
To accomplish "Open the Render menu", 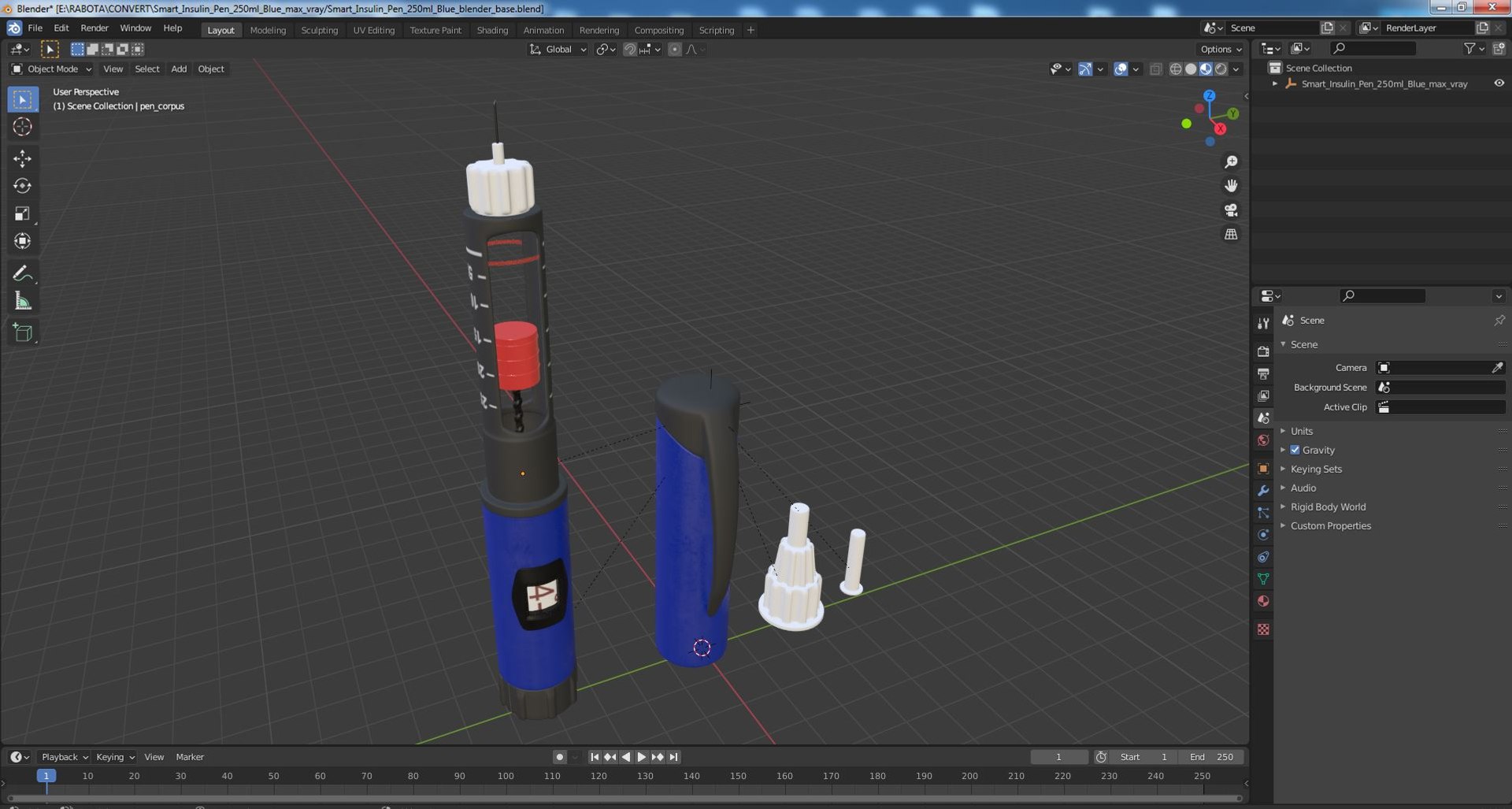I will (94, 28).
